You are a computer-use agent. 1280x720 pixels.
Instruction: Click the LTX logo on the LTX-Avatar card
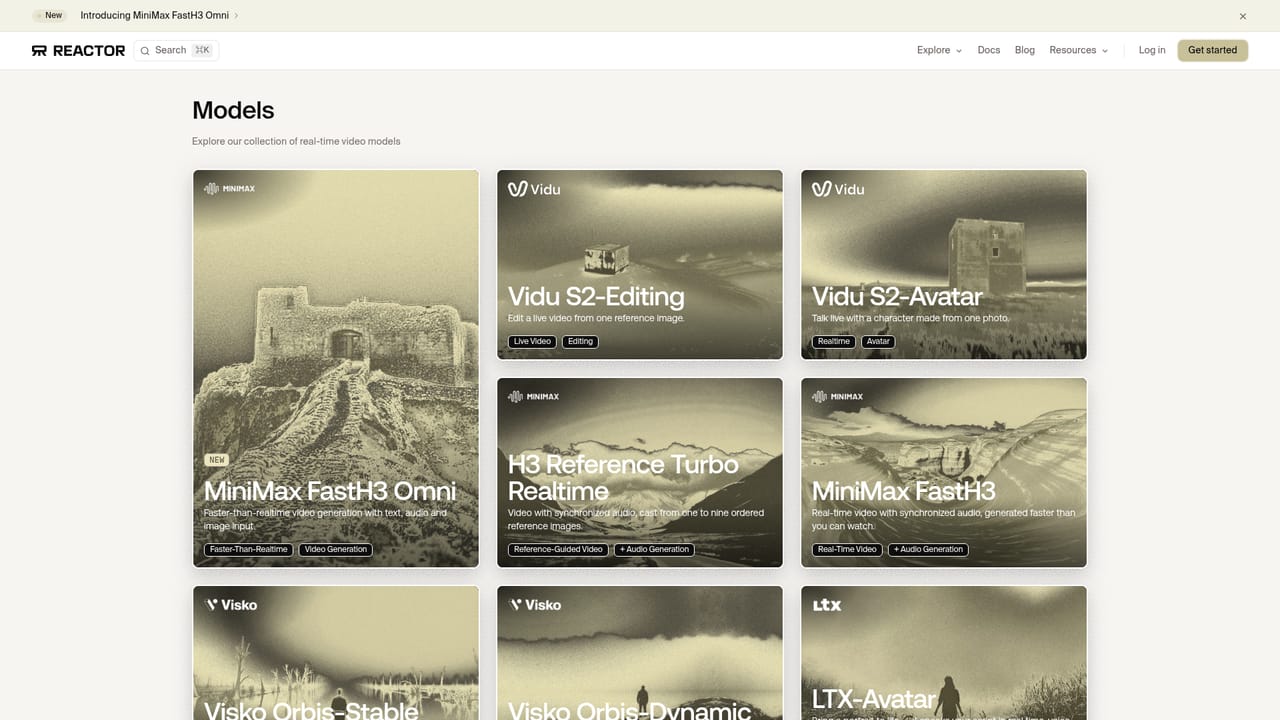(x=827, y=605)
